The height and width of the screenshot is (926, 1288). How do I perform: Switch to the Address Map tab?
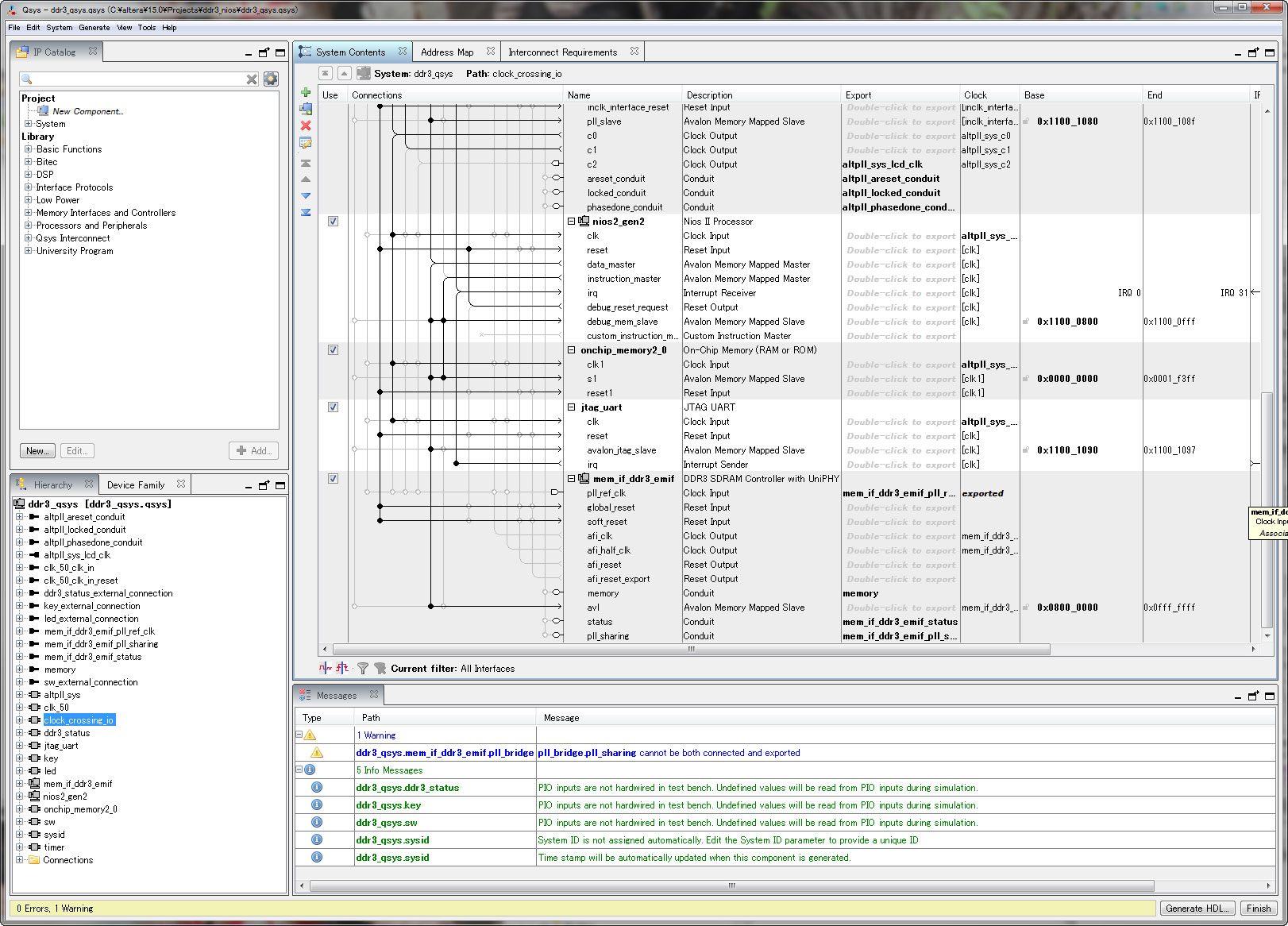(447, 52)
